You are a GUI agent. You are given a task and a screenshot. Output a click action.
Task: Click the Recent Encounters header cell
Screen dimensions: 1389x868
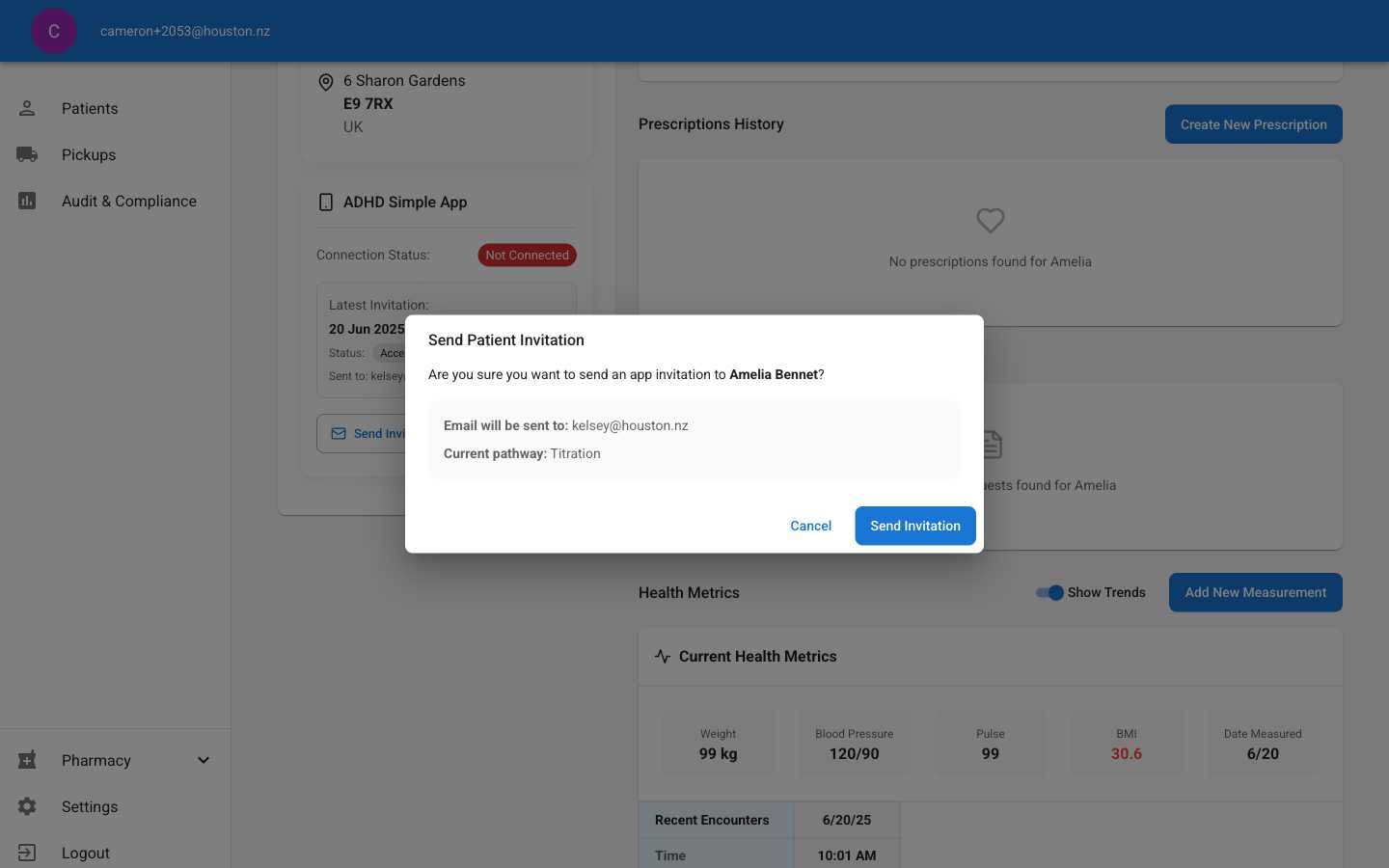(x=716, y=820)
